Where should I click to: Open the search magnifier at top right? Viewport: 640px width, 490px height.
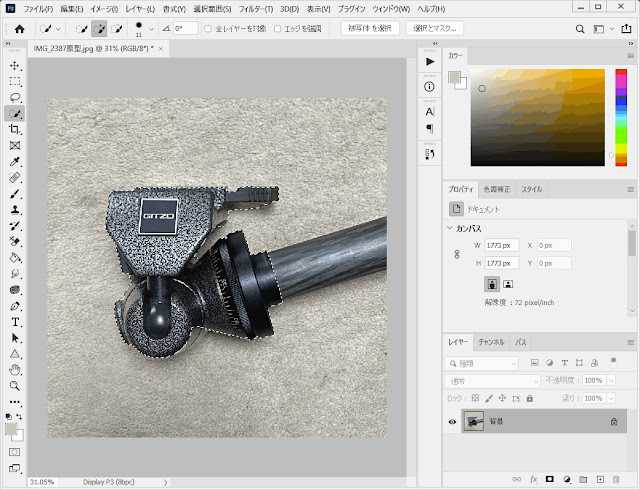580,29
